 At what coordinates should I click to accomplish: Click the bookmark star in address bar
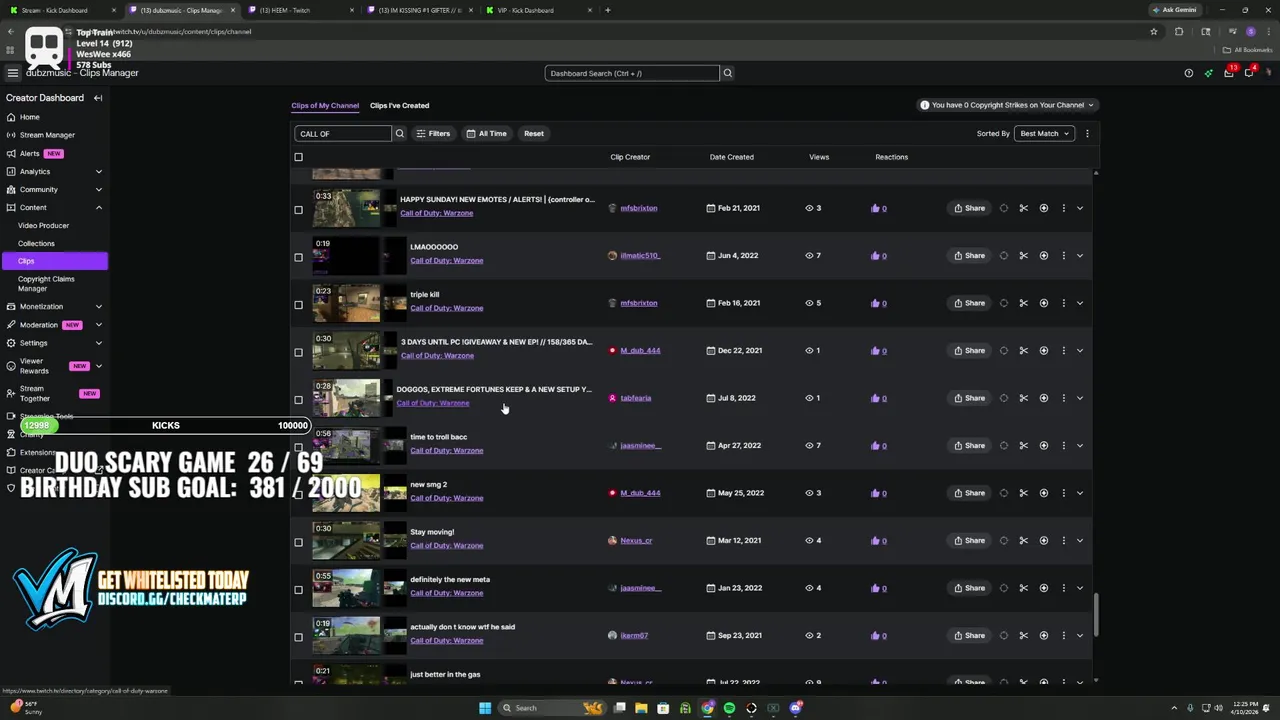click(x=1154, y=31)
